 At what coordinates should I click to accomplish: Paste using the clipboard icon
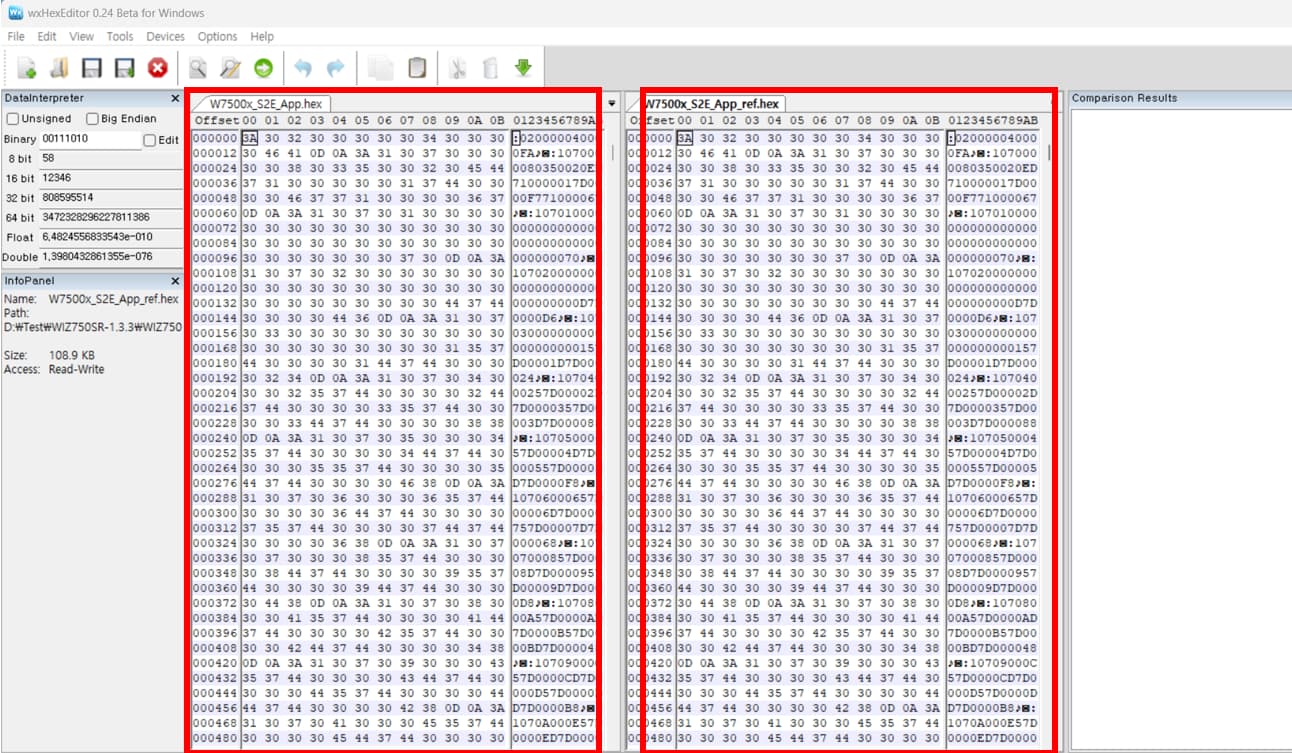point(417,68)
